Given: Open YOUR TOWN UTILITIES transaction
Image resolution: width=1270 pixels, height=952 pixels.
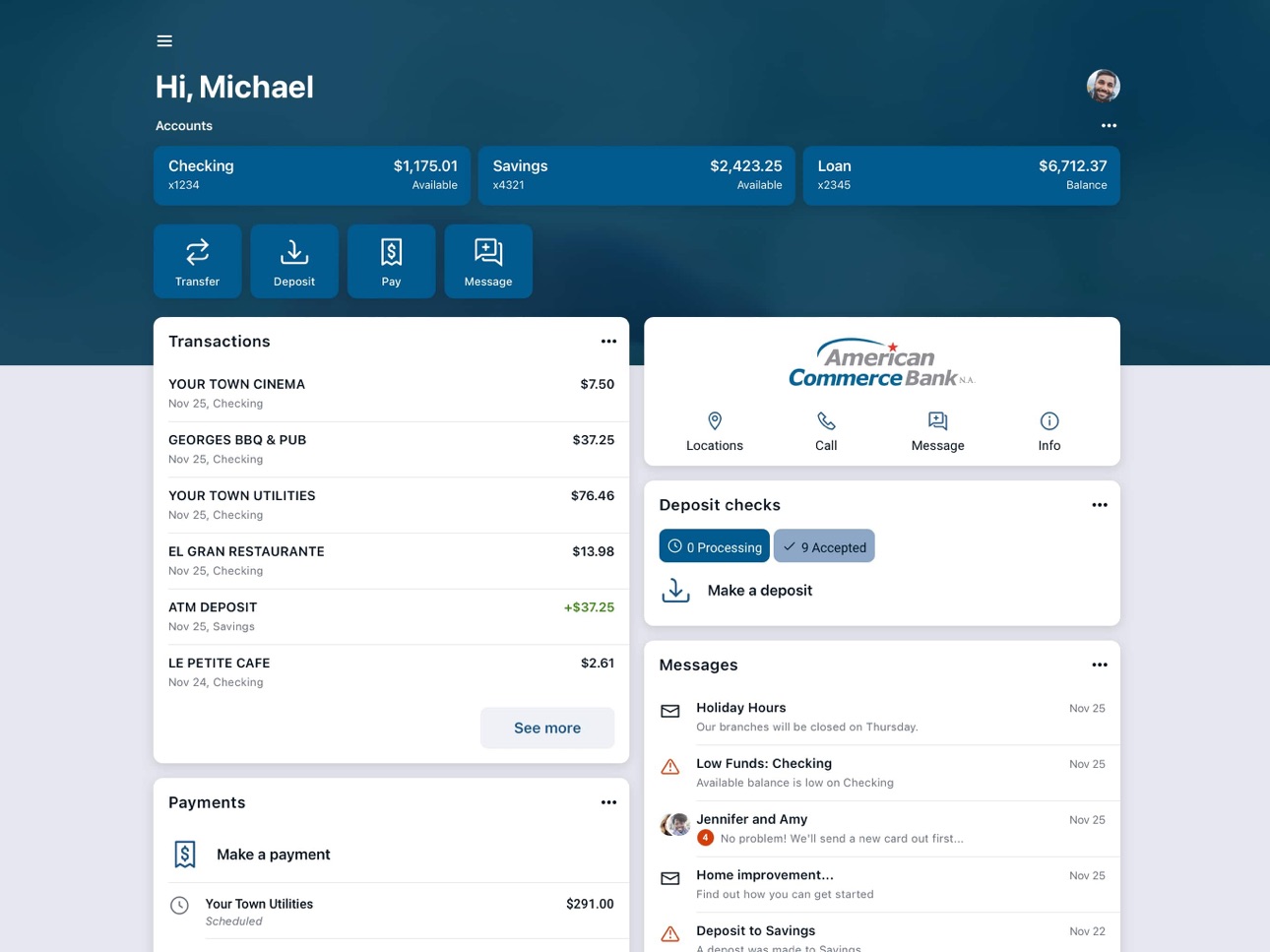Looking at the screenshot, I should pos(391,505).
